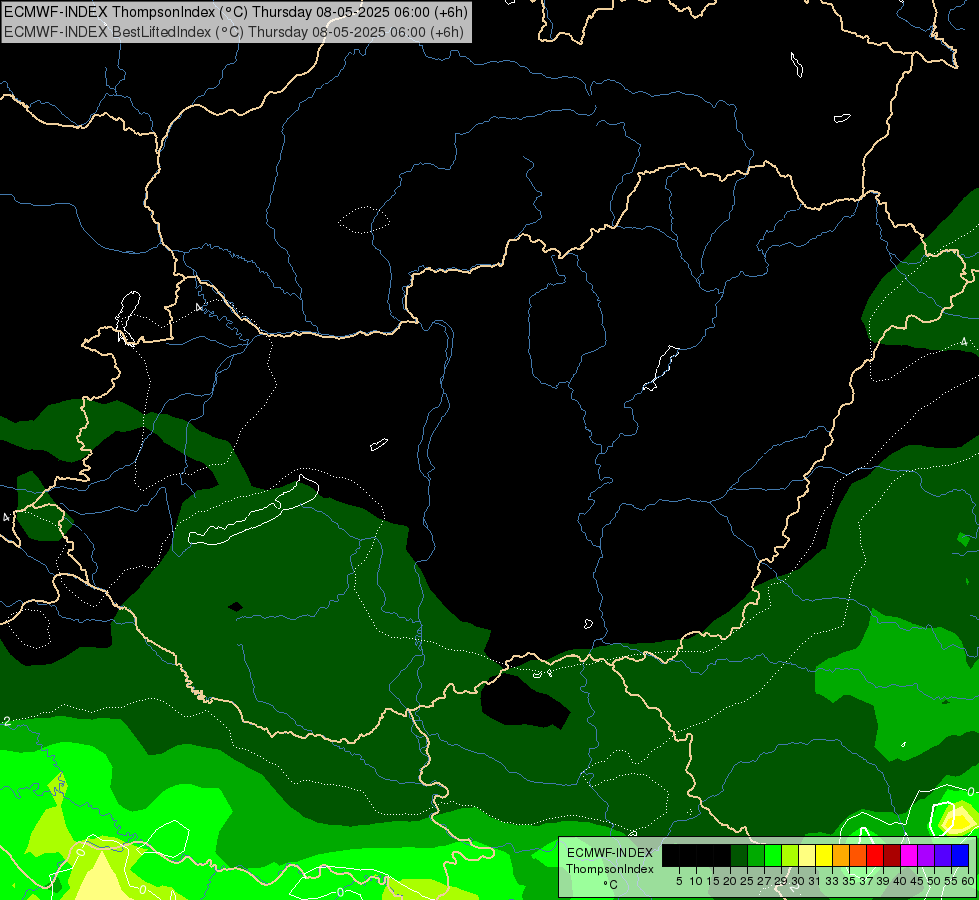Image resolution: width=979 pixels, height=900 pixels.
Task: Select the dark green 20–25 legend swatch
Action: 739,855
